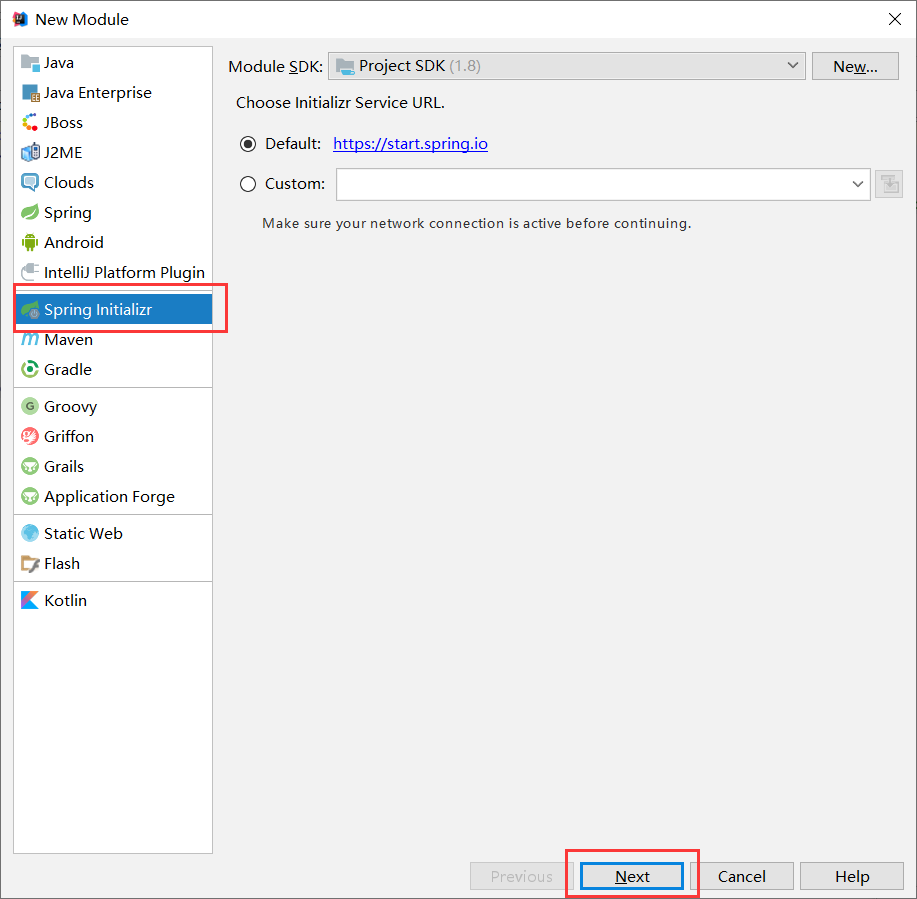Image resolution: width=917 pixels, height=899 pixels.
Task: Click the Clouds icon
Action: coord(30,182)
